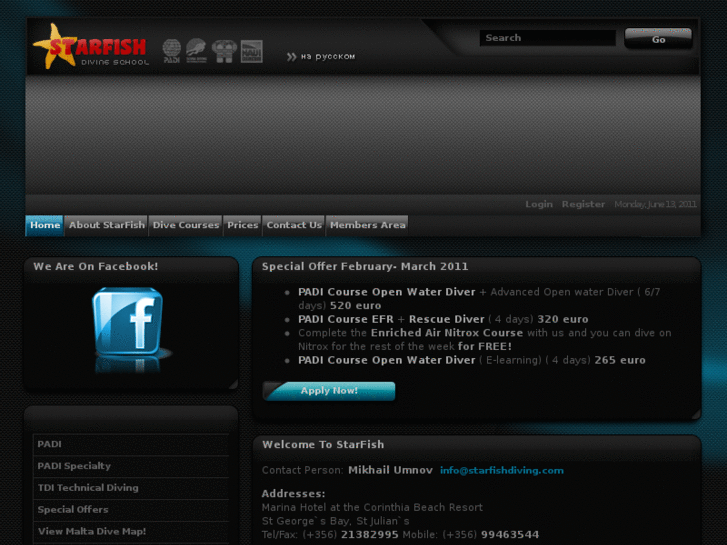Open the Register link
727x545 pixels.
(583, 204)
